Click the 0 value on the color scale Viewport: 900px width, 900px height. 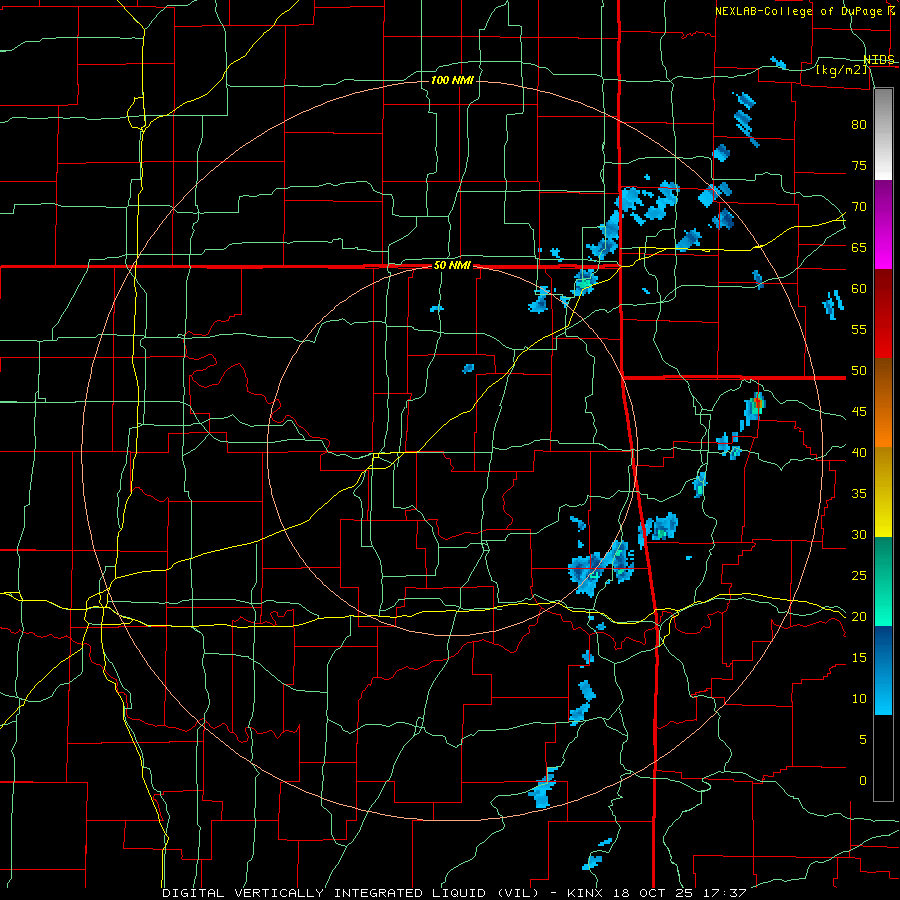click(x=863, y=781)
